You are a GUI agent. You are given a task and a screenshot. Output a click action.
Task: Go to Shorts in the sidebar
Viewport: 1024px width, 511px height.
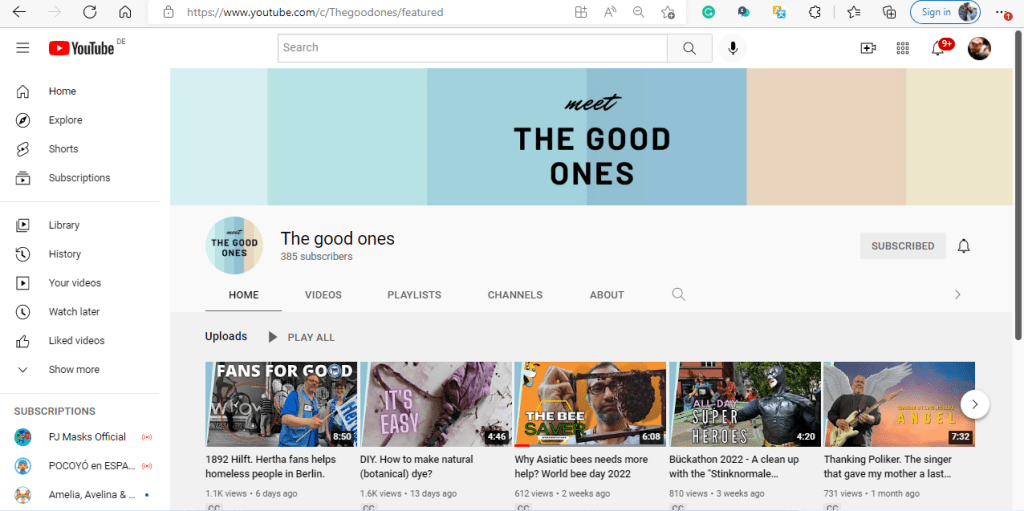point(63,149)
